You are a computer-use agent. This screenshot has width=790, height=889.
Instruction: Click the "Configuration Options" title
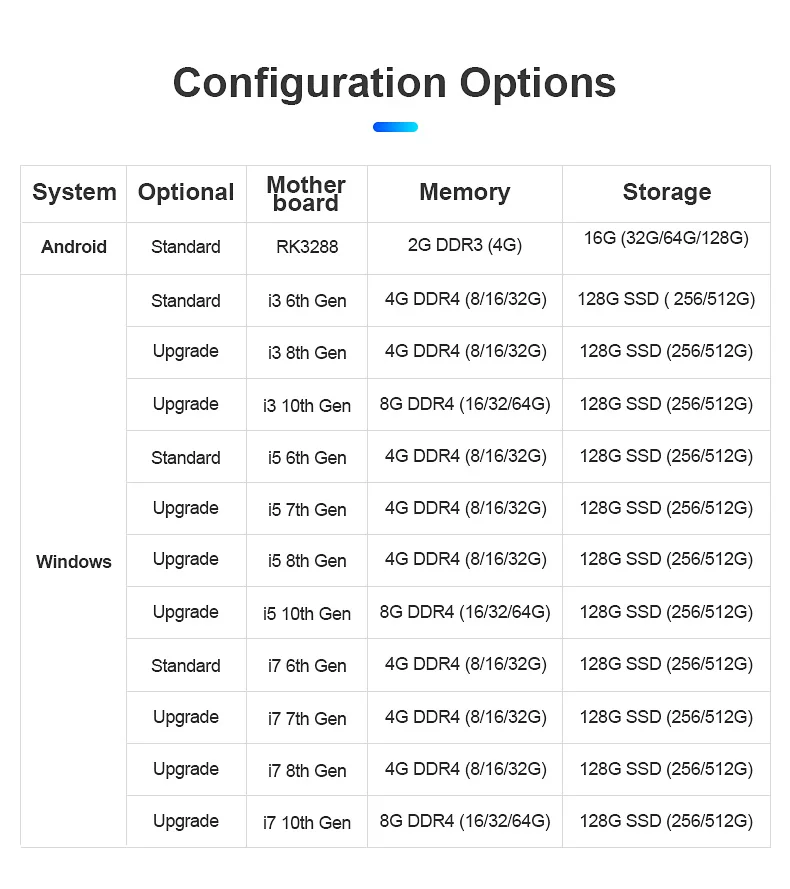pos(394,82)
